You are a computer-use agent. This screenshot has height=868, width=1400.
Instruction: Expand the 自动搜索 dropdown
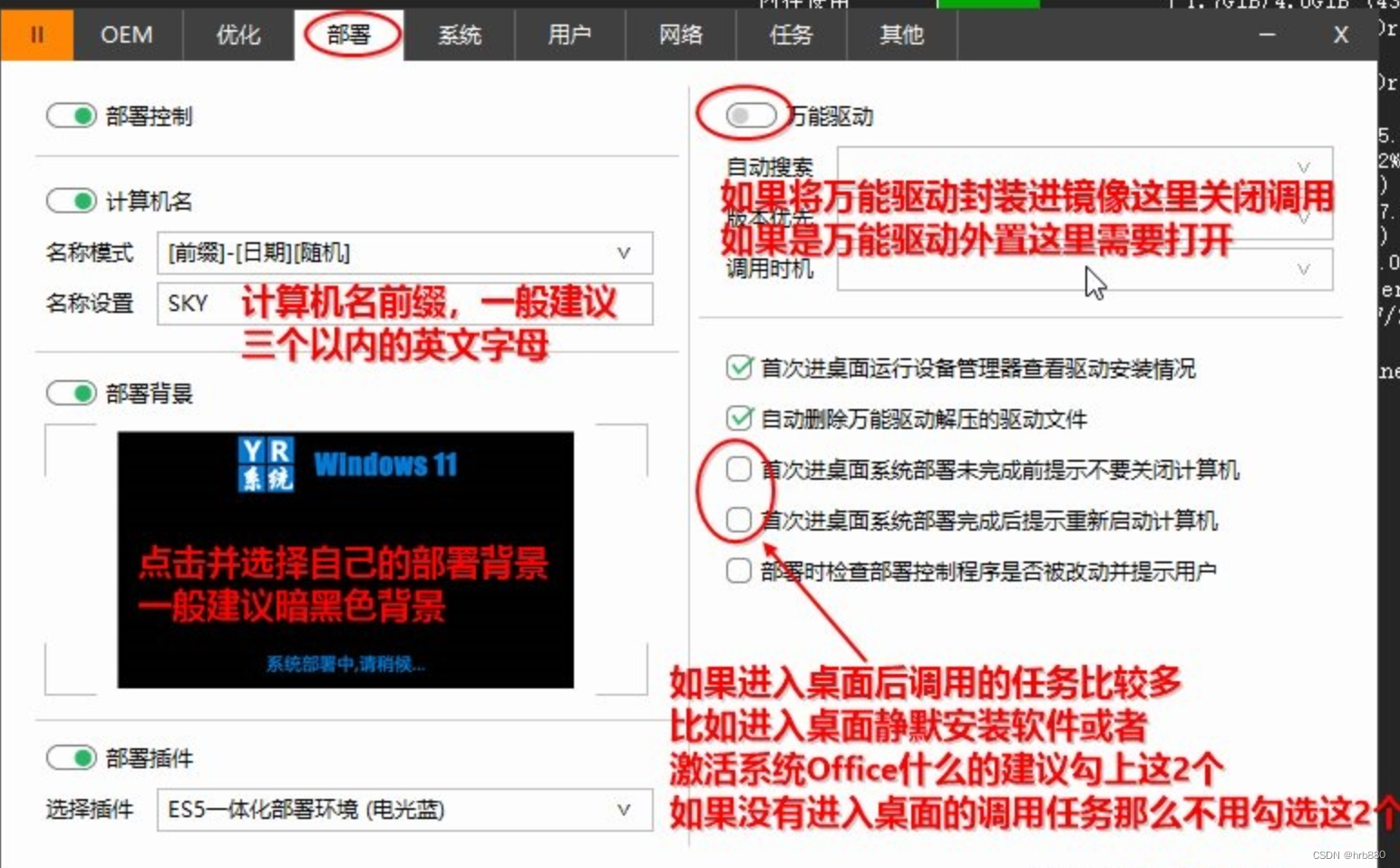(x=1084, y=167)
